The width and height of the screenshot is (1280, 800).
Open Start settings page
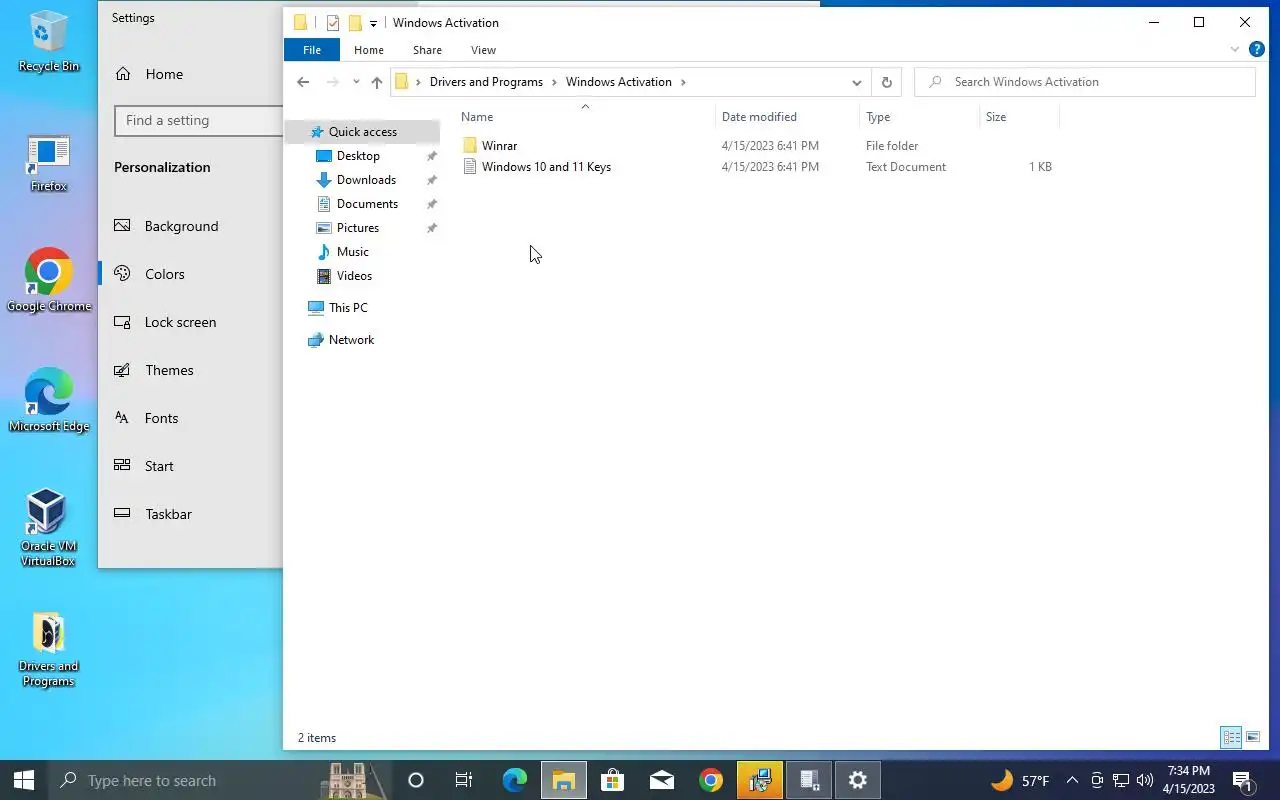[159, 466]
